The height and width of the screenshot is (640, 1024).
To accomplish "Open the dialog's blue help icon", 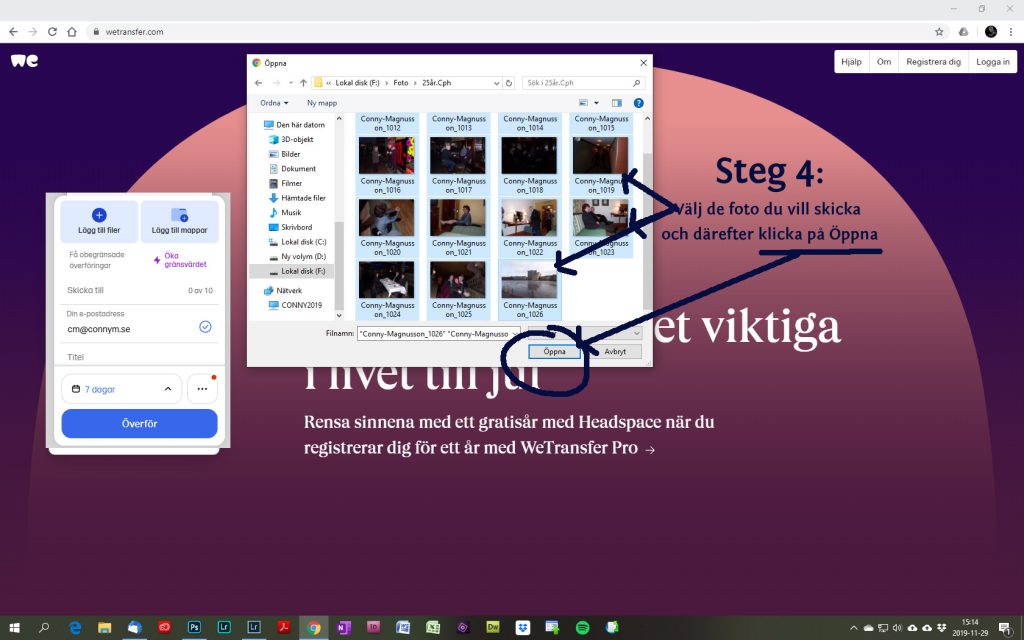I will [x=638, y=102].
